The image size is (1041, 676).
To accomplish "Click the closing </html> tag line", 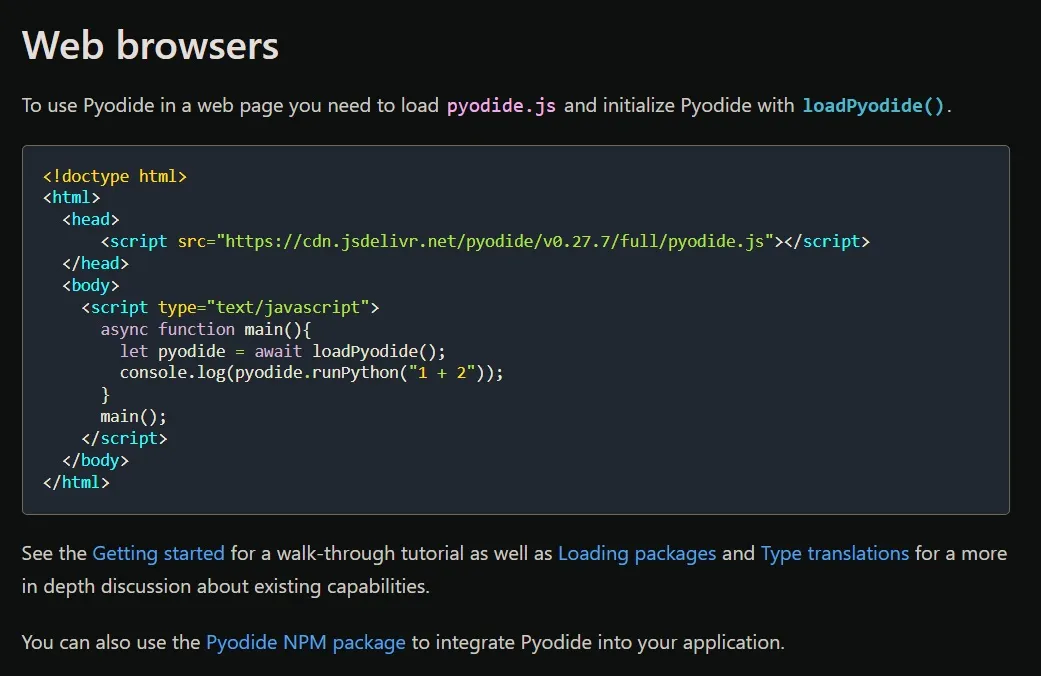I will [x=76, y=482].
